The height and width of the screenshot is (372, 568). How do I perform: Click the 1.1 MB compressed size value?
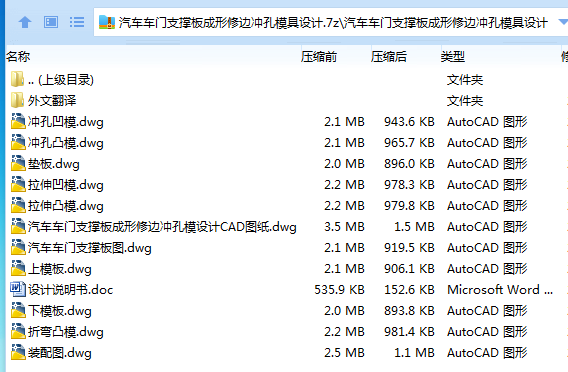click(414, 353)
